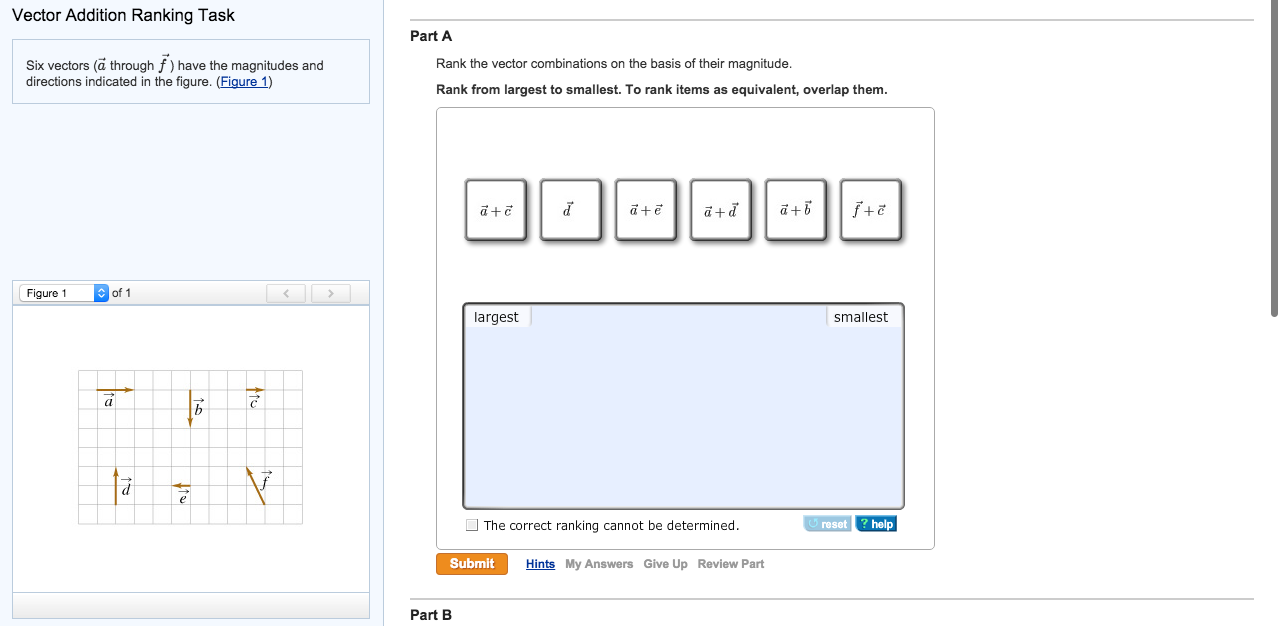Select the a+c vector combination tile
This screenshot has width=1279, height=626.
(495, 210)
